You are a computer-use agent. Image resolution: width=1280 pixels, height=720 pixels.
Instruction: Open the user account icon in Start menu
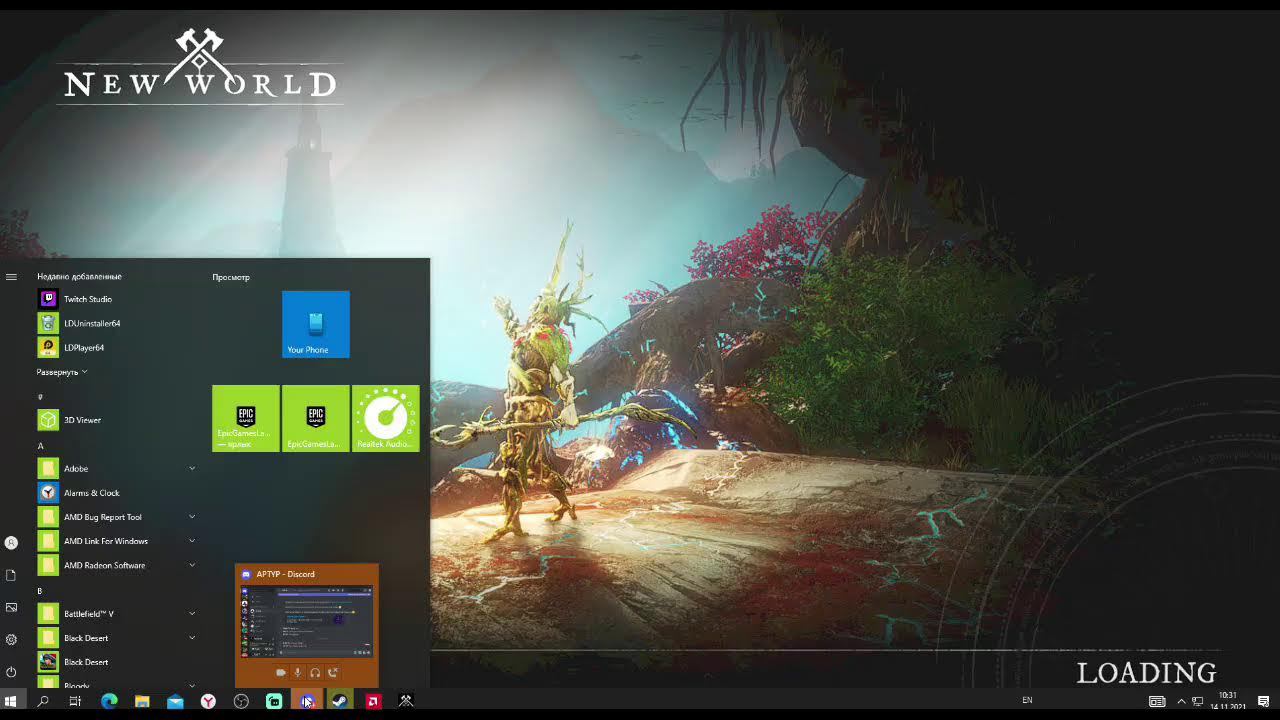click(11, 543)
